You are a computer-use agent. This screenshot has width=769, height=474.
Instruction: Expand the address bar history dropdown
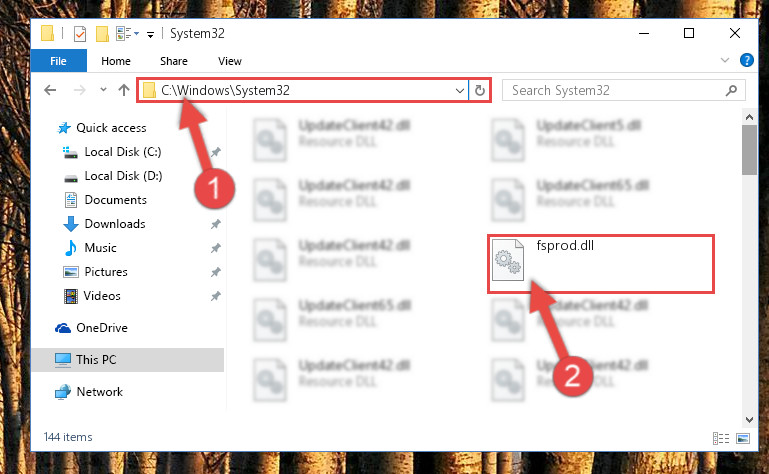460,90
